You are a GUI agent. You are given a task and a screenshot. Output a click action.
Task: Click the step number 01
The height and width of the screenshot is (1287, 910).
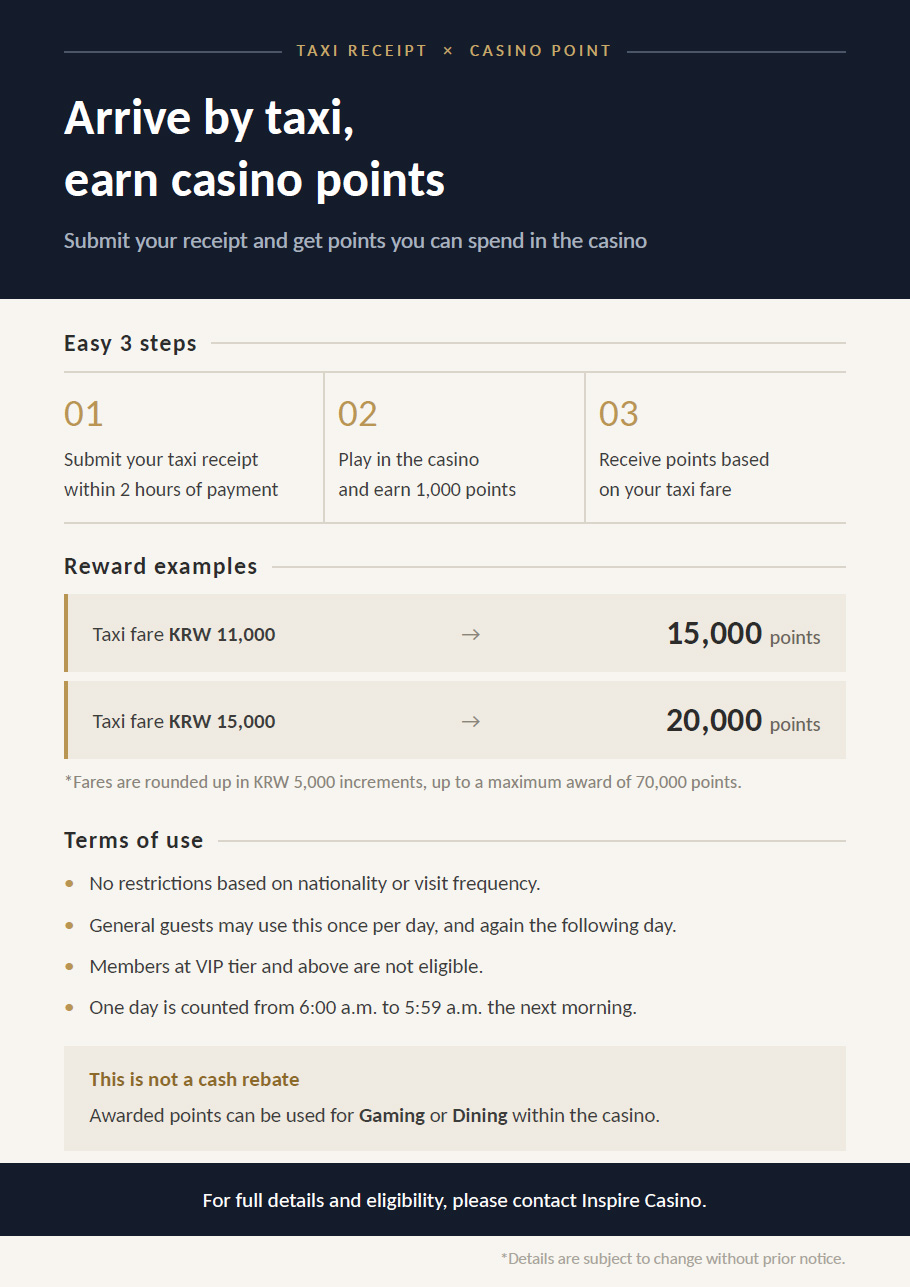coord(84,414)
